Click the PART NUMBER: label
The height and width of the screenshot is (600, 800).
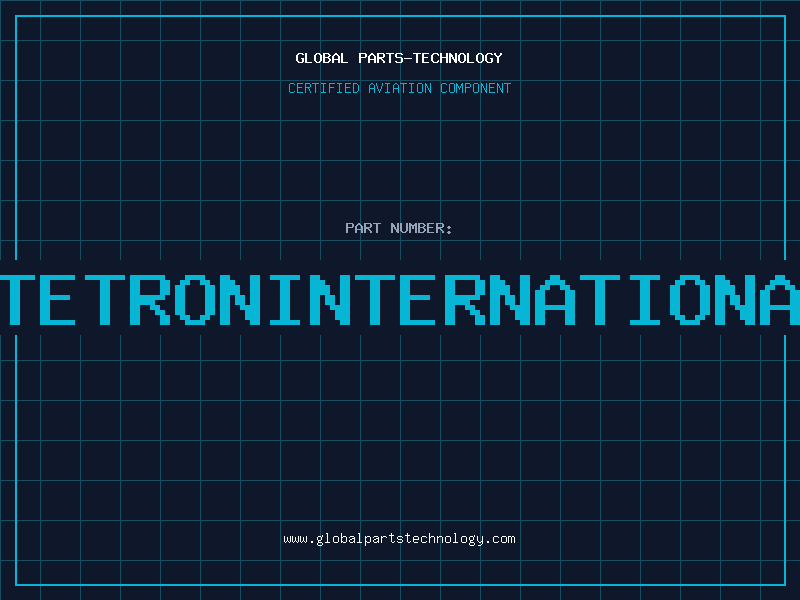point(399,228)
